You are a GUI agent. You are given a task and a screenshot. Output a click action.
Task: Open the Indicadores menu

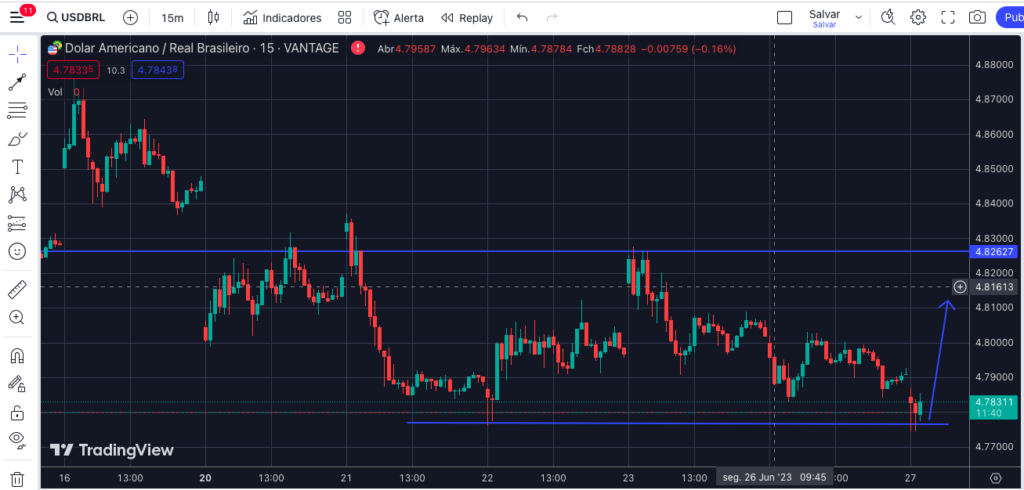(281, 18)
